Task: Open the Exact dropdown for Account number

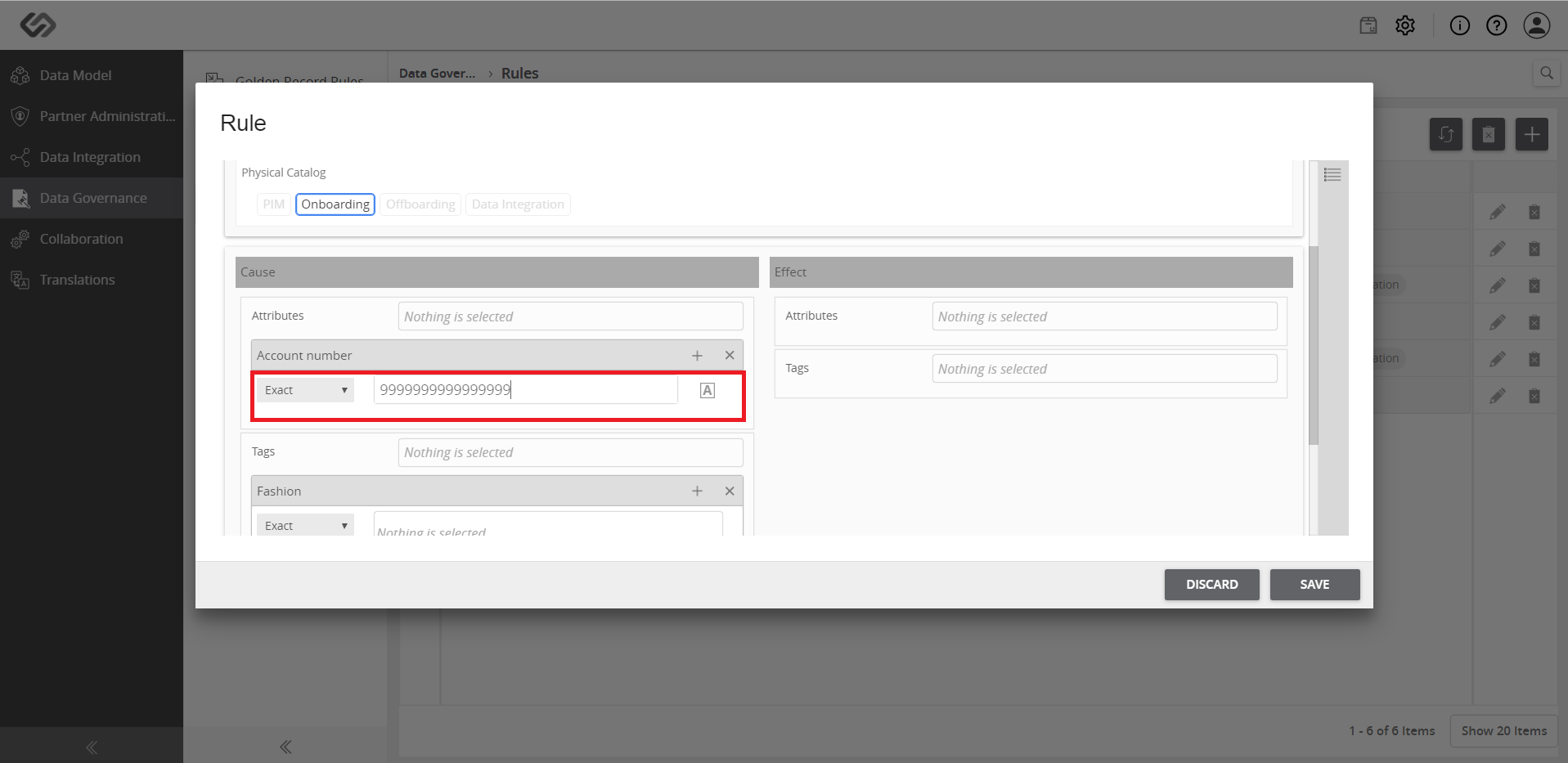Action: click(x=306, y=390)
